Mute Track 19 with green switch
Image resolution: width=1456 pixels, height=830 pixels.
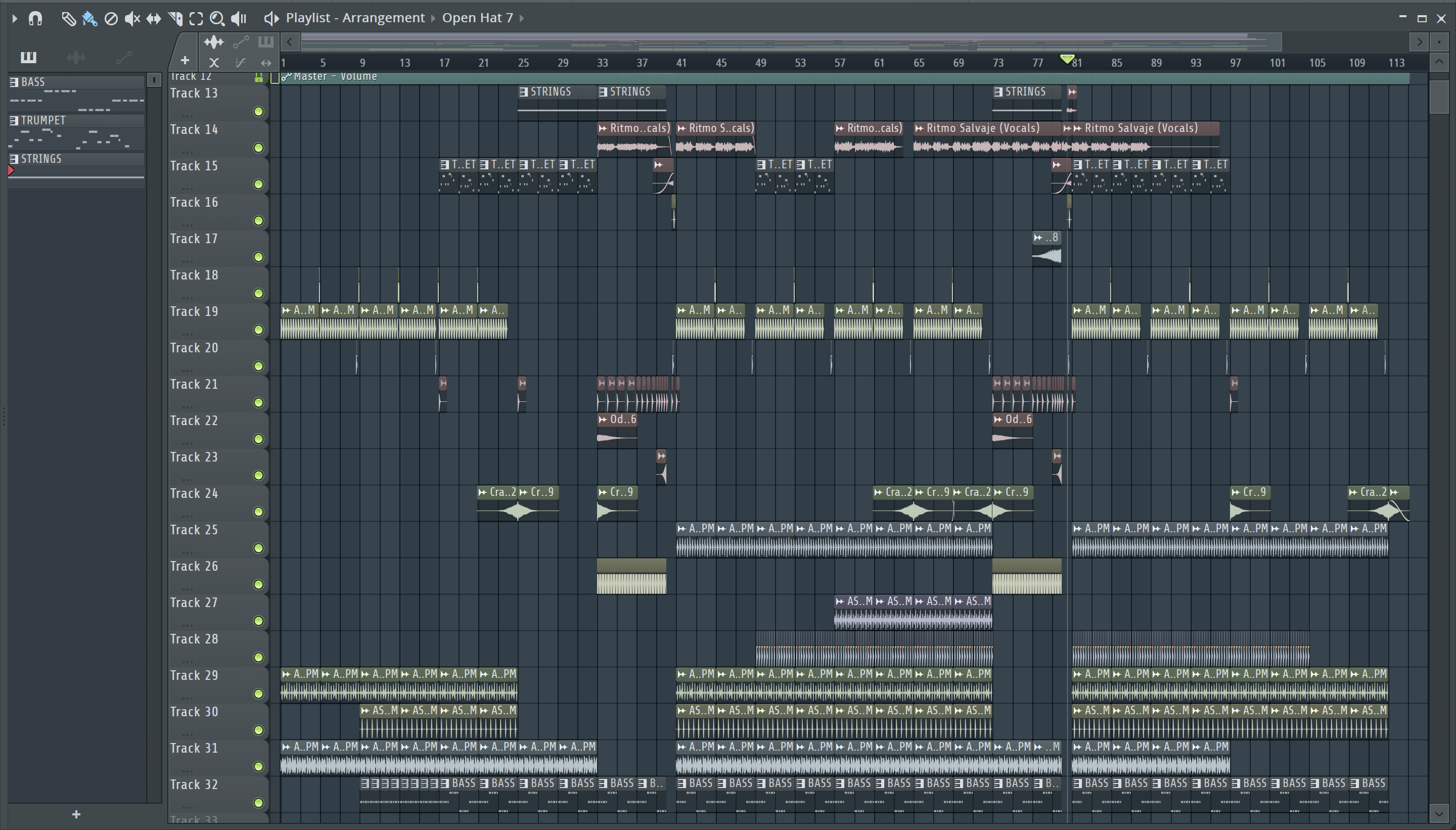click(x=258, y=330)
